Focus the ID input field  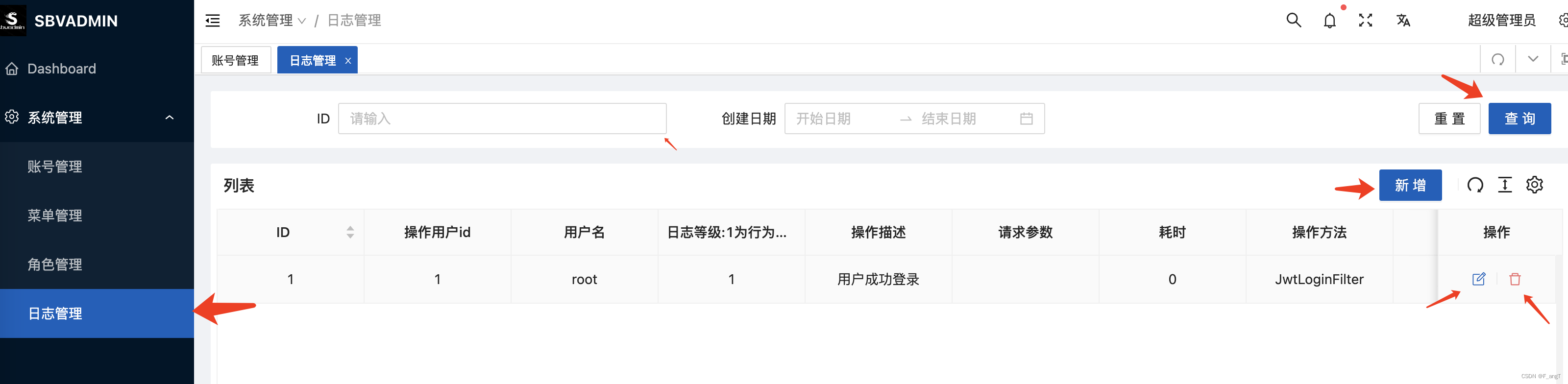point(502,119)
